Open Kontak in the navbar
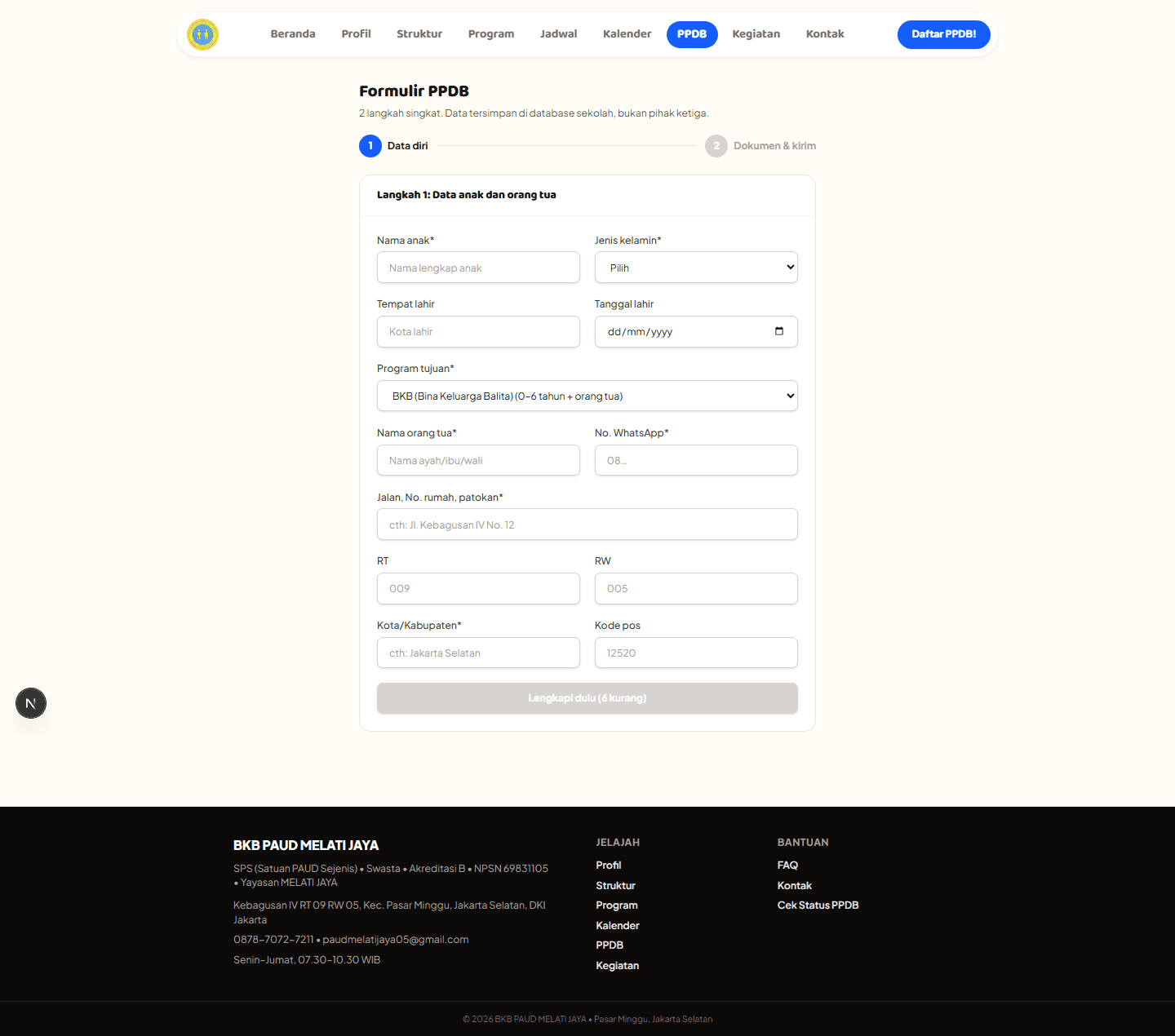Image resolution: width=1175 pixels, height=1036 pixels. 825,34
